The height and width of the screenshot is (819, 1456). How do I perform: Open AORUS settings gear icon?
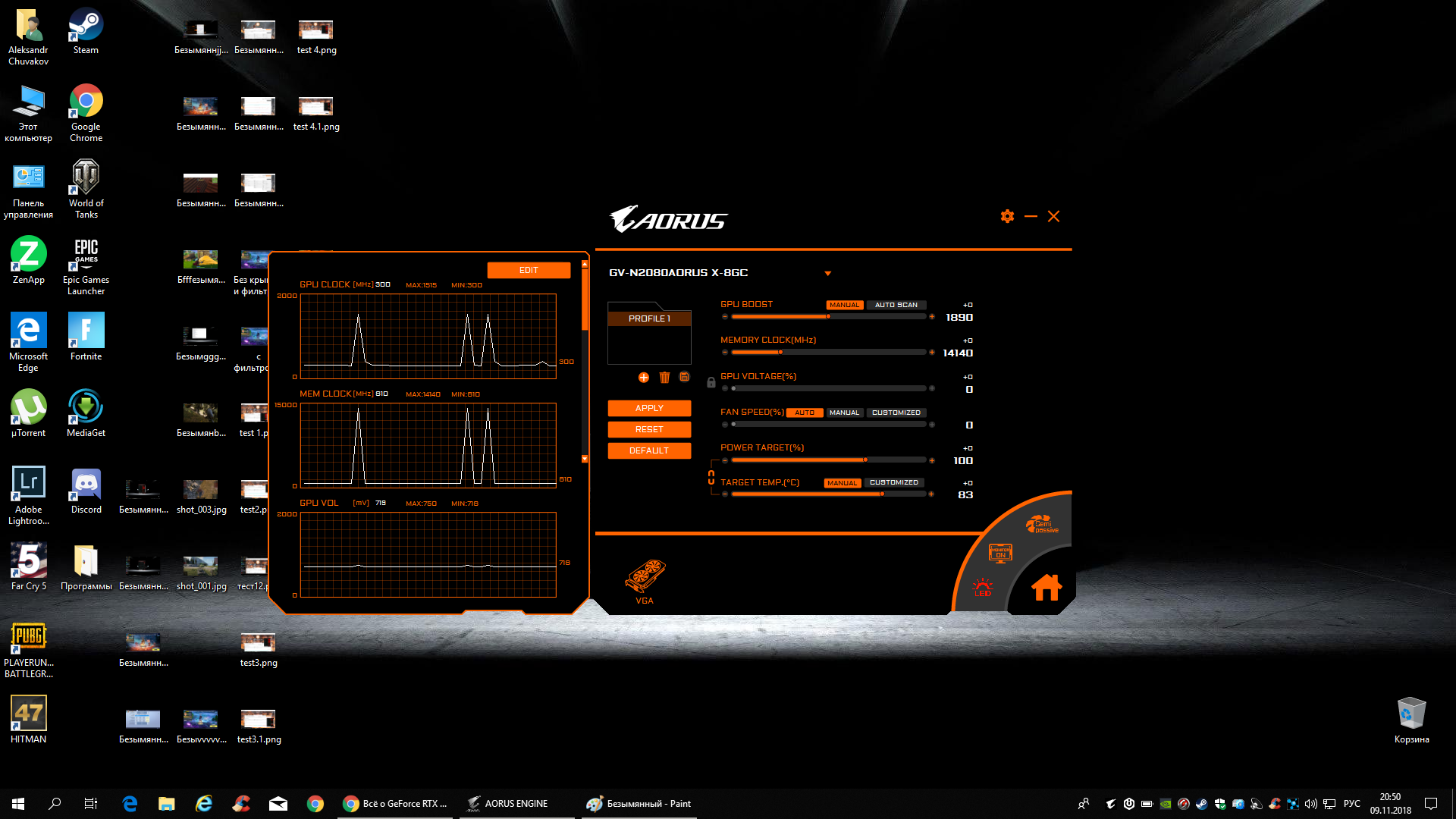tap(1007, 216)
